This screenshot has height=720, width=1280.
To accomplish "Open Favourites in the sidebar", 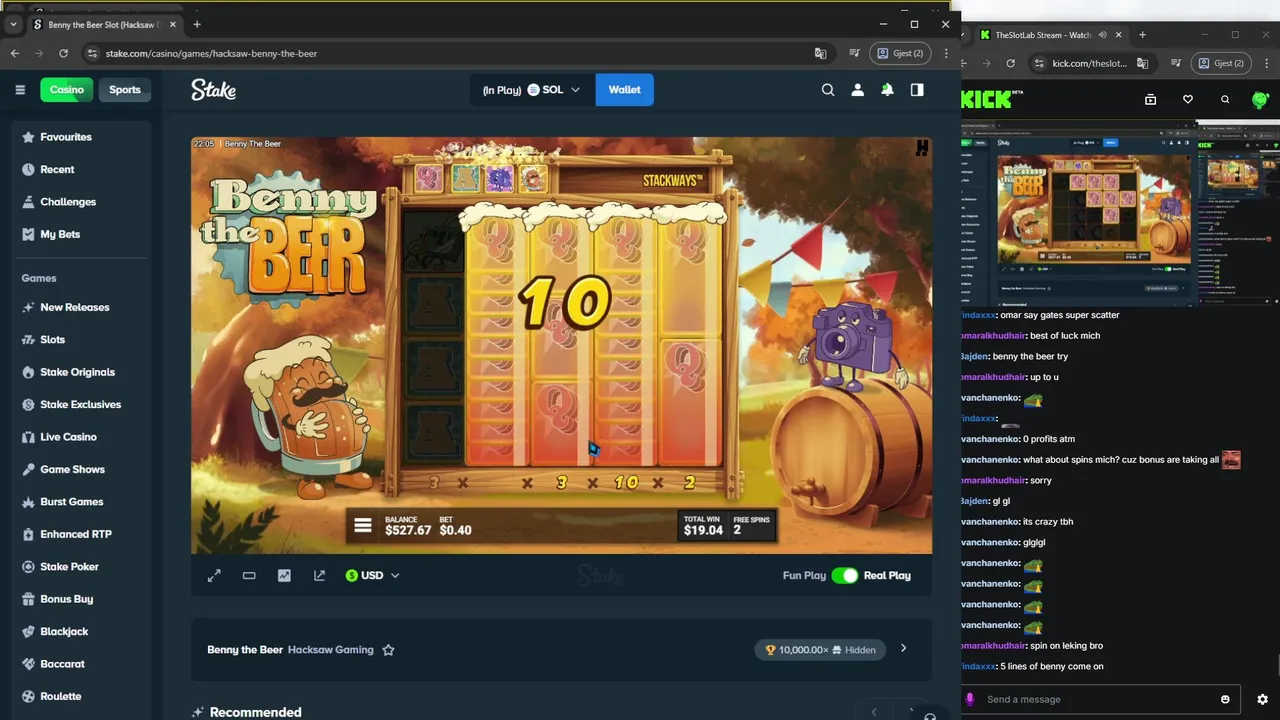I will [82, 137].
